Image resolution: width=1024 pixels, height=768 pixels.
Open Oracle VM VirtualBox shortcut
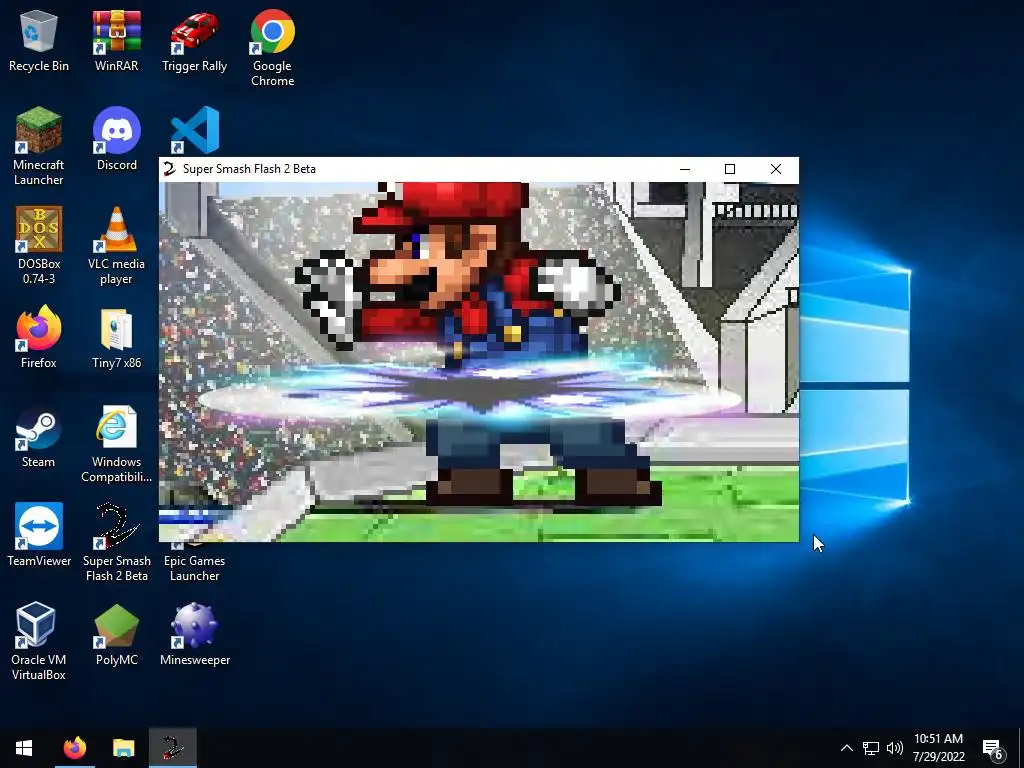point(39,641)
